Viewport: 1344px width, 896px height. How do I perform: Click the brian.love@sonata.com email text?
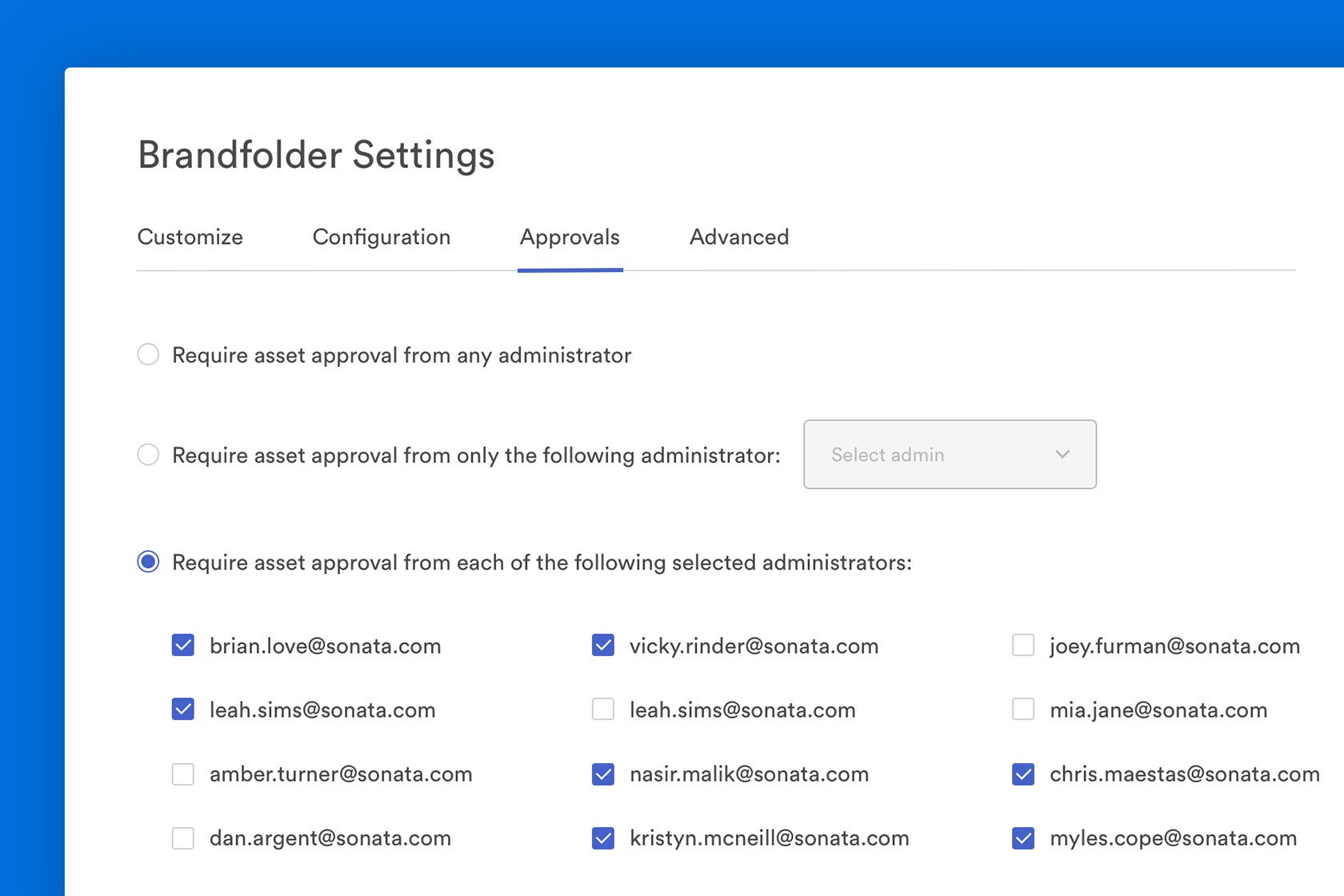[325, 646]
